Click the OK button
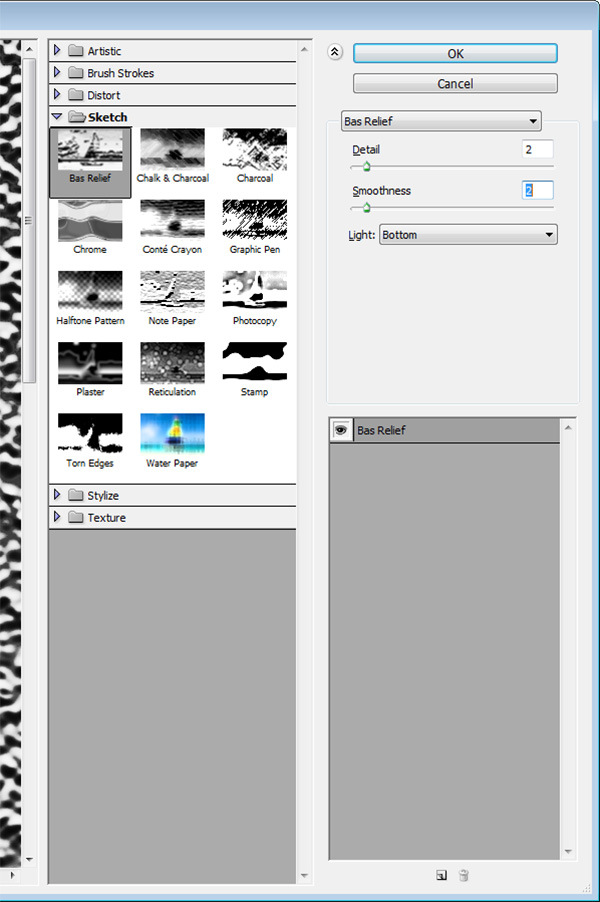This screenshot has height=902, width=600. click(x=455, y=54)
